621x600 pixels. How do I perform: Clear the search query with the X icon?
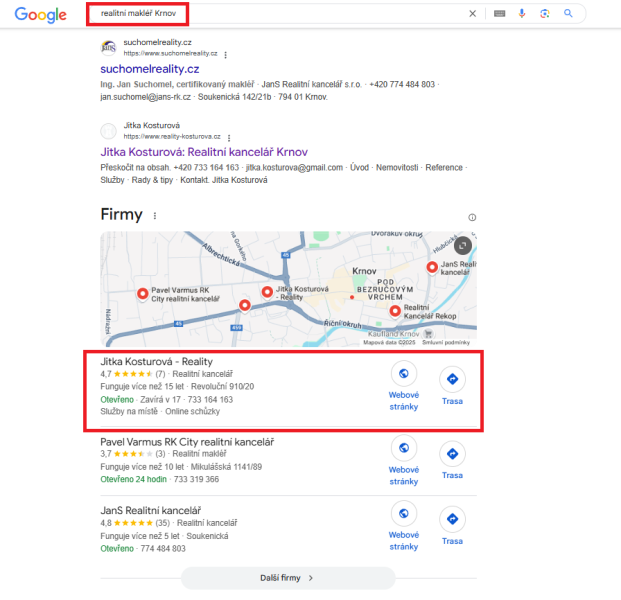tap(472, 14)
